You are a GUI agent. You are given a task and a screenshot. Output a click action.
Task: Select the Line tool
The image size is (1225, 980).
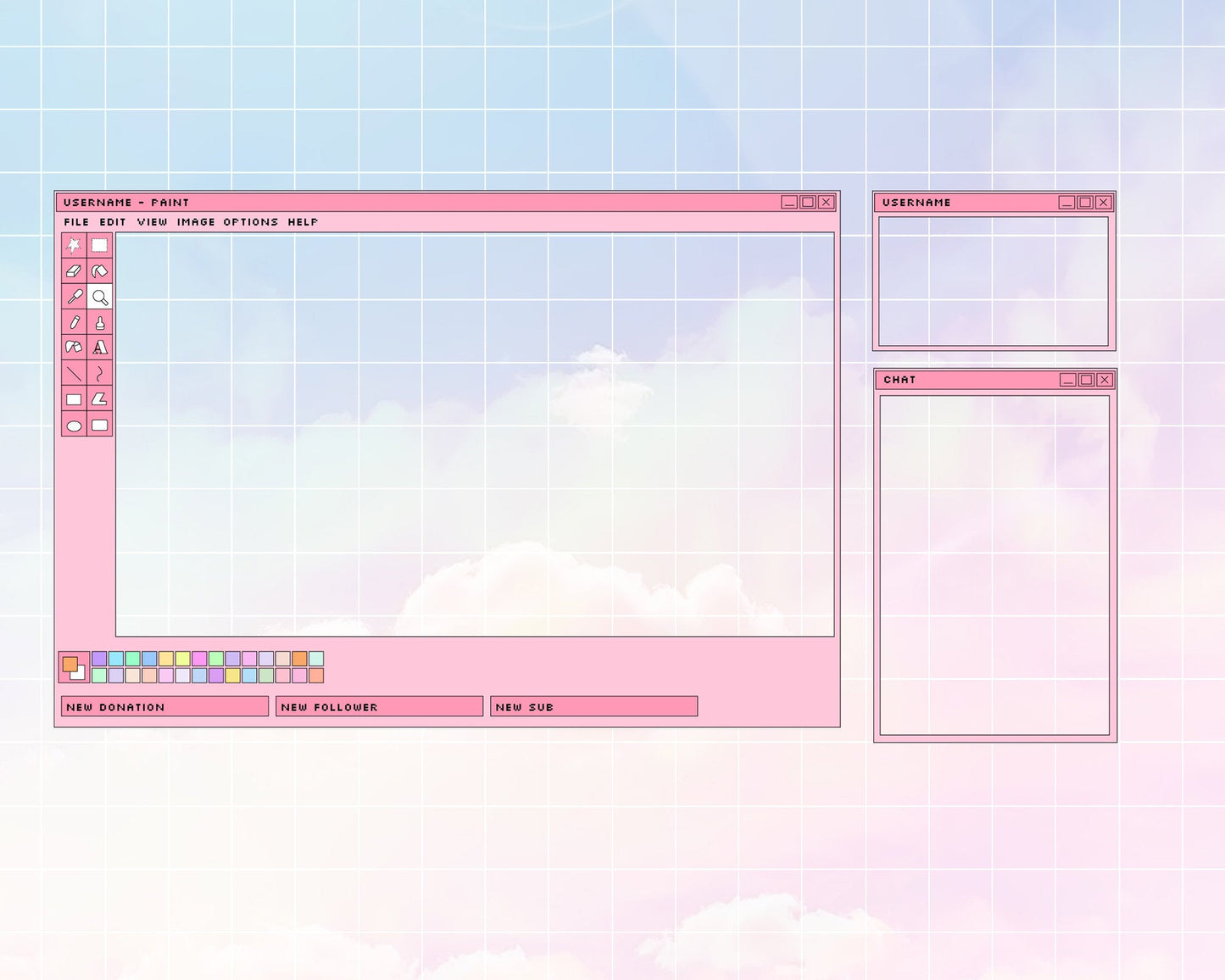(75, 373)
